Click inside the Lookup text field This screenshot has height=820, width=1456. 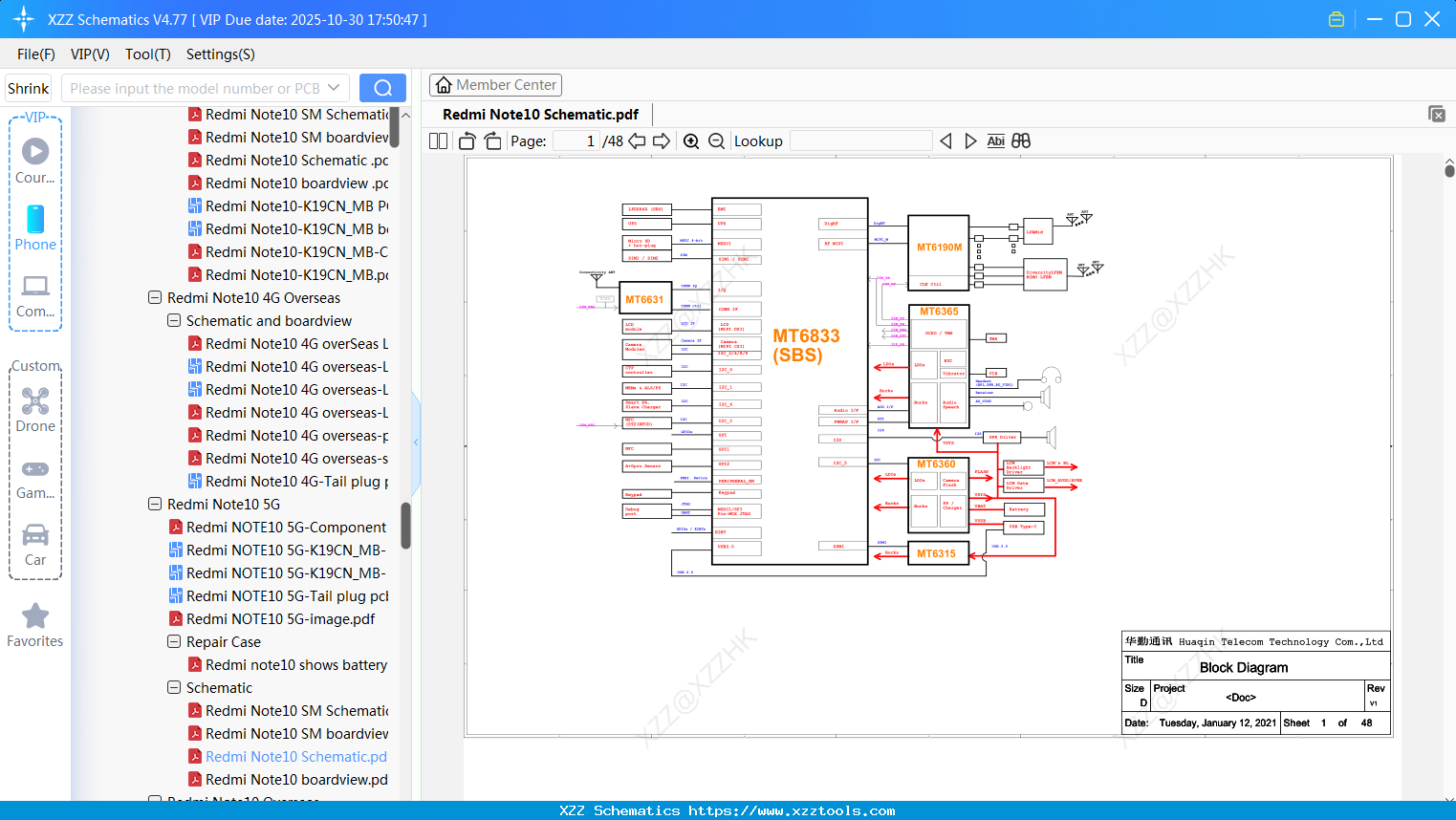point(860,140)
